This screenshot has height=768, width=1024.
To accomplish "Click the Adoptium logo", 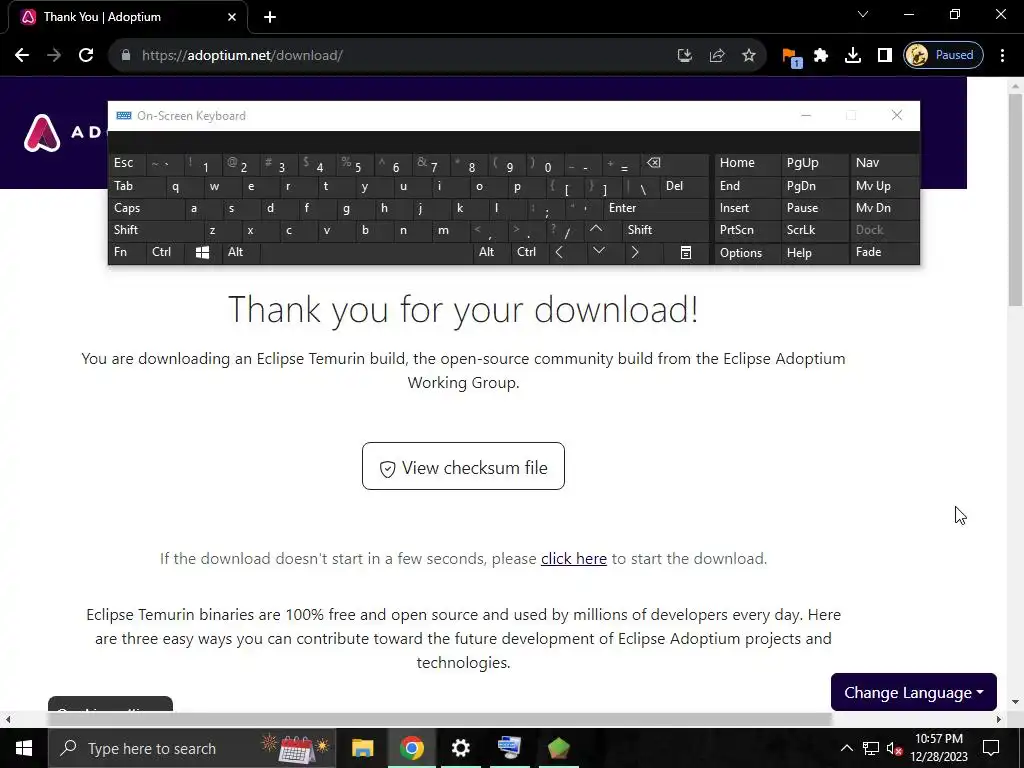I will tap(42, 133).
